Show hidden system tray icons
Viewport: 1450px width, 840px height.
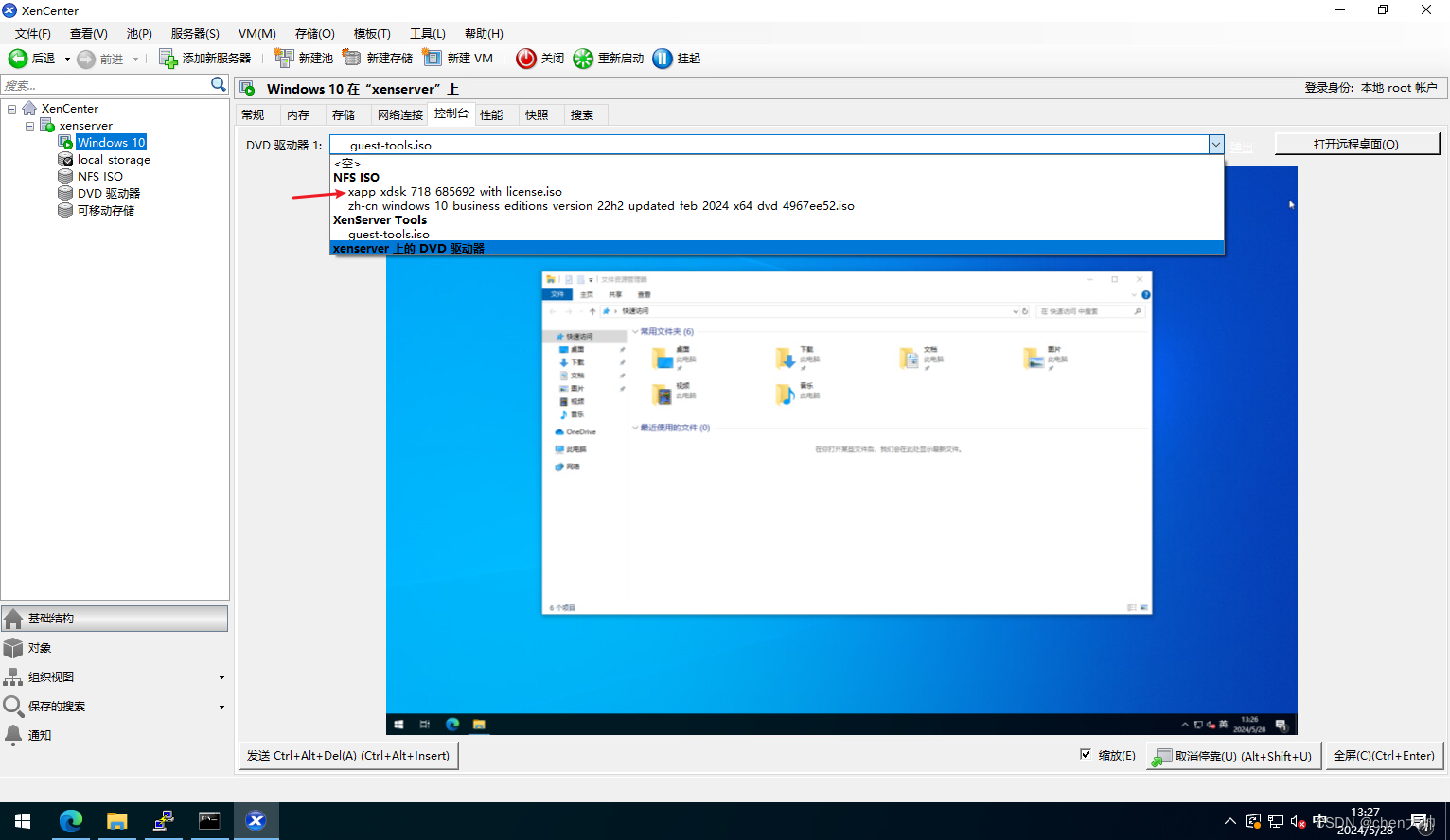pyautogui.click(x=1229, y=821)
